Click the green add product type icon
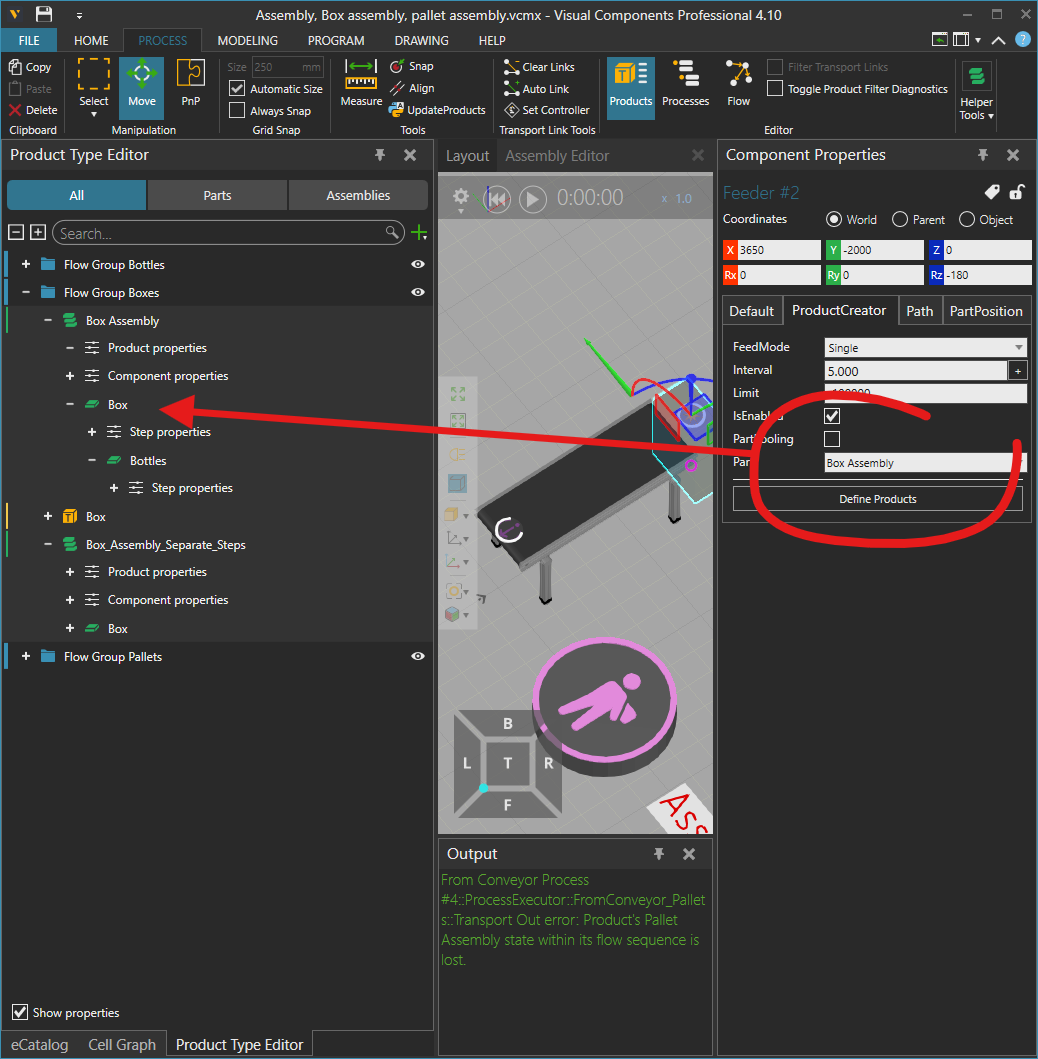This screenshot has width=1038, height=1059. (419, 233)
